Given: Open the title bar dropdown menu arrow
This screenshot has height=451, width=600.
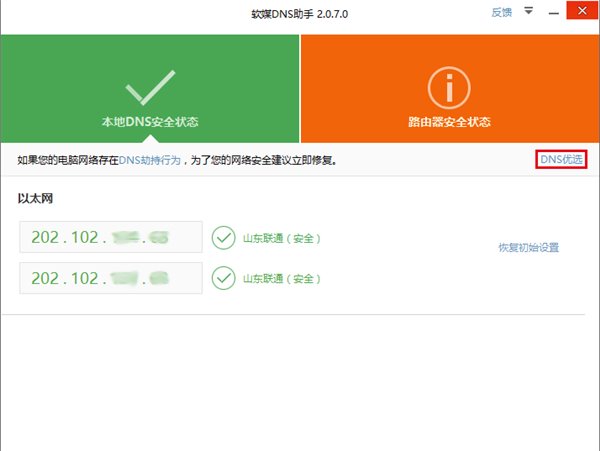Looking at the screenshot, I should (x=529, y=12).
